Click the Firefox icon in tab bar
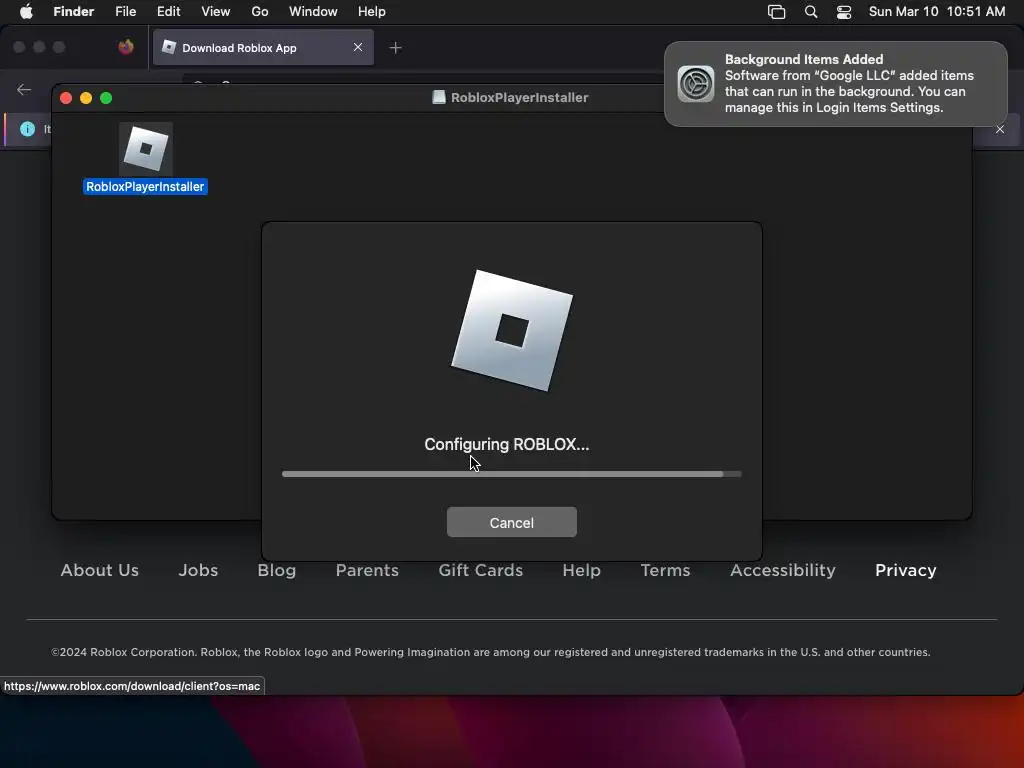1024x768 pixels. [x=126, y=47]
